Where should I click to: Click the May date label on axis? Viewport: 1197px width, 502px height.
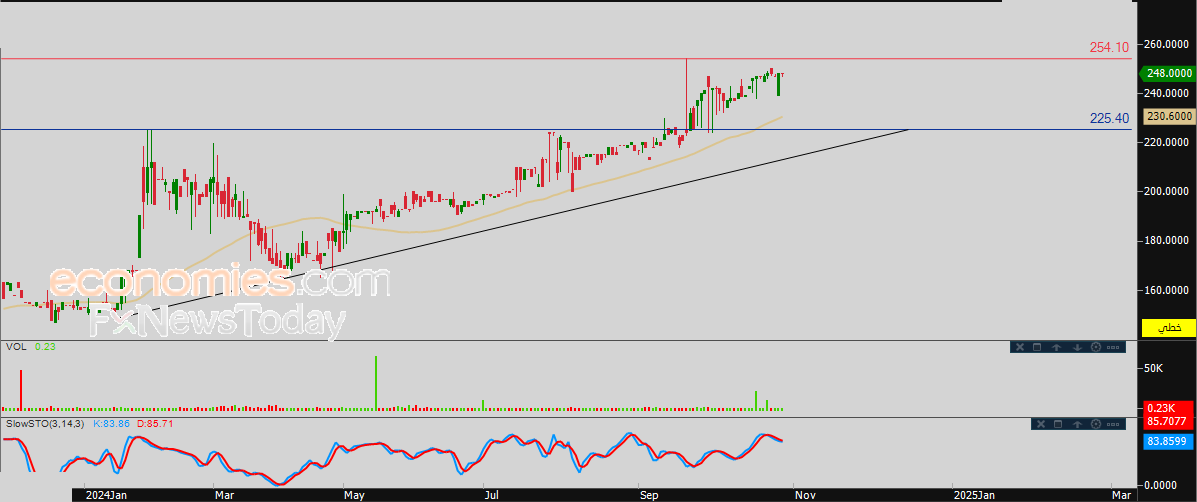click(x=355, y=495)
